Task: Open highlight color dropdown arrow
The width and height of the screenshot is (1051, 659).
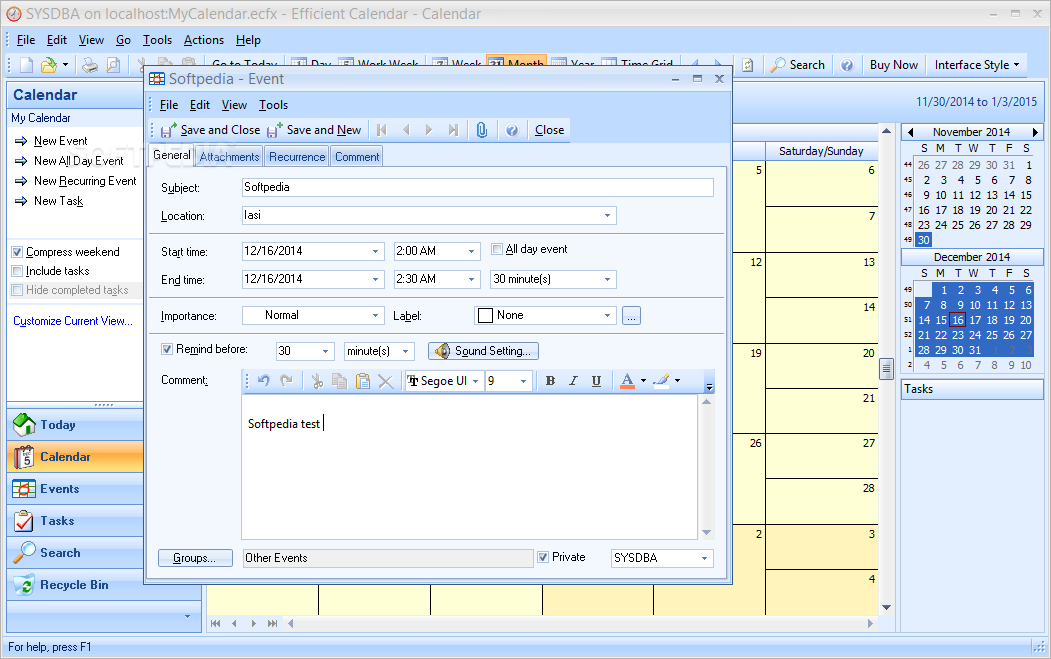Action: click(678, 381)
